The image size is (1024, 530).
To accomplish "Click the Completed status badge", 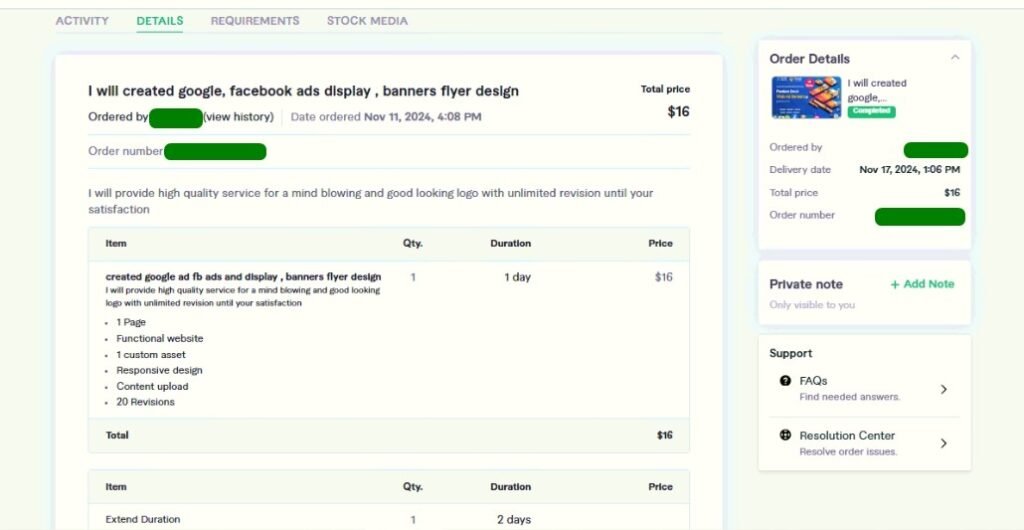I will pos(871,111).
